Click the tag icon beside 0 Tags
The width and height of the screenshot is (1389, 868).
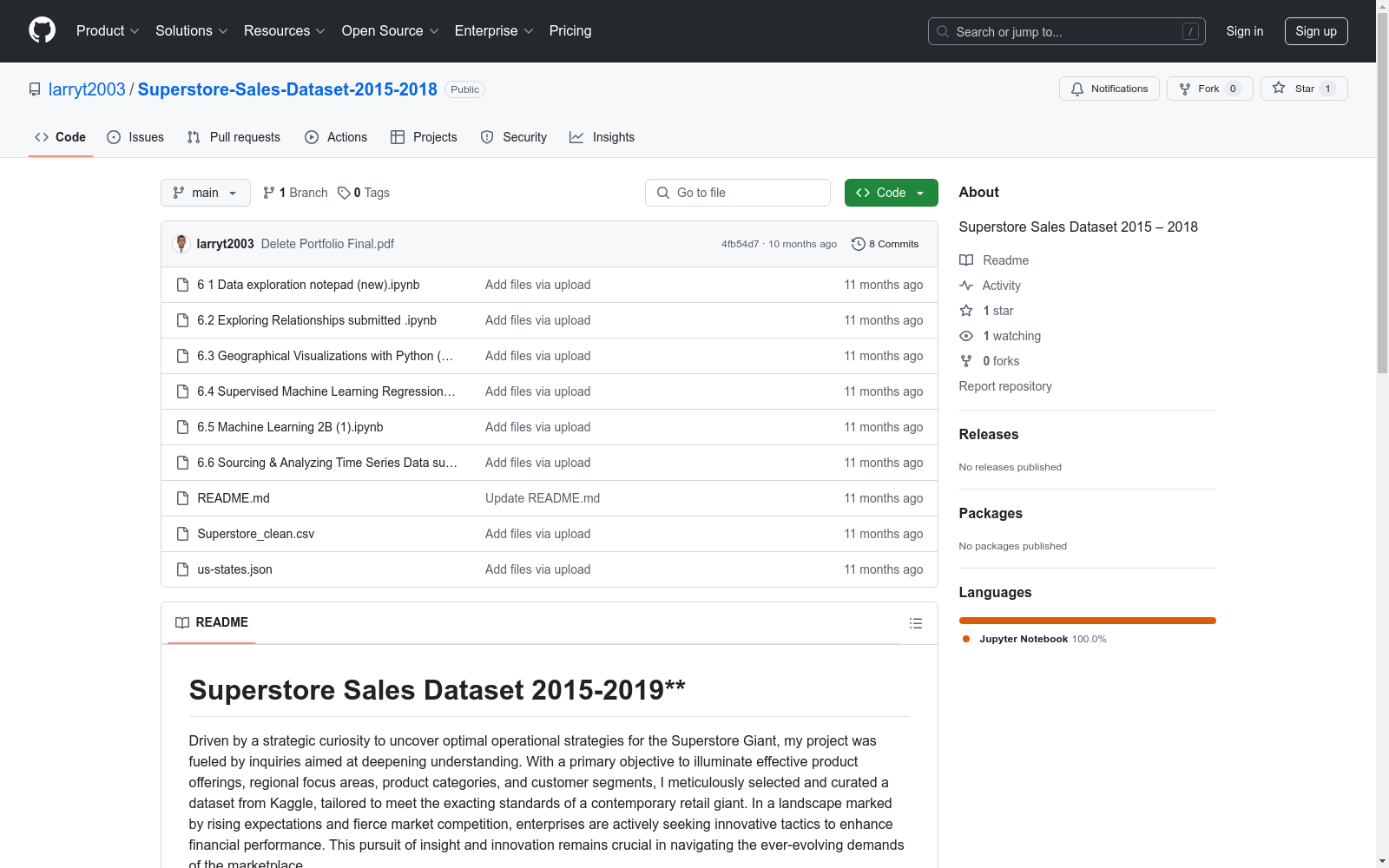(x=344, y=193)
